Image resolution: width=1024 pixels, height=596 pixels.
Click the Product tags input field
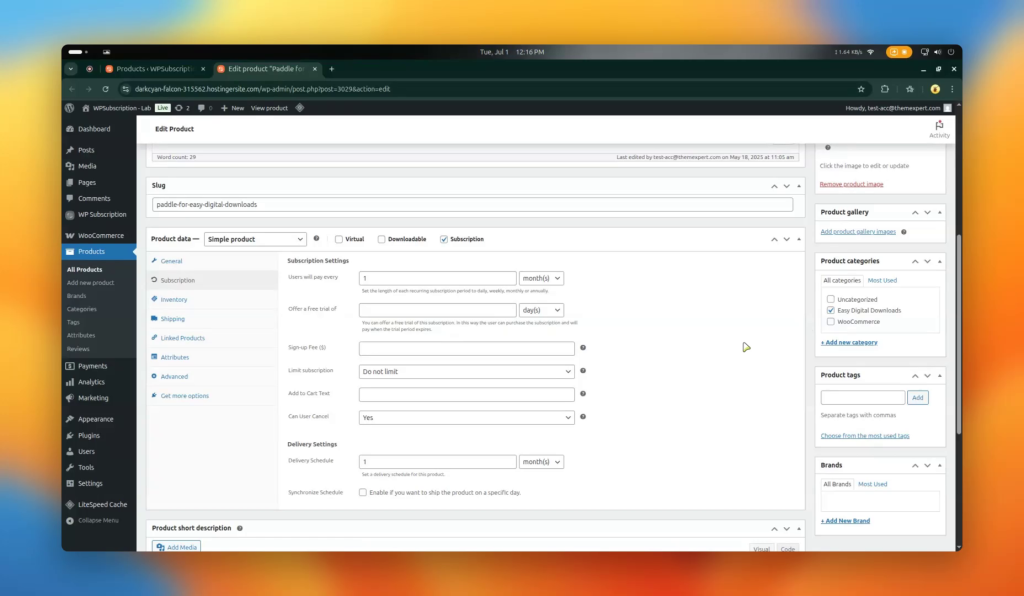point(863,398)
